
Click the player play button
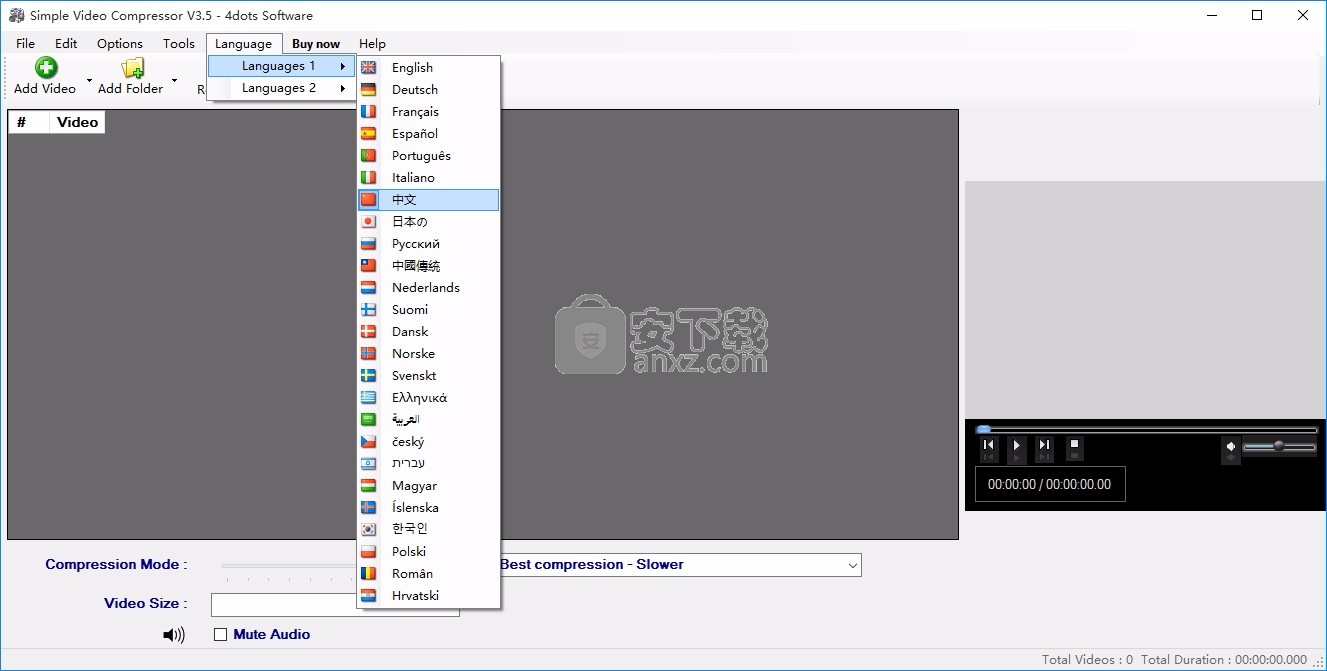[1016, 446]
